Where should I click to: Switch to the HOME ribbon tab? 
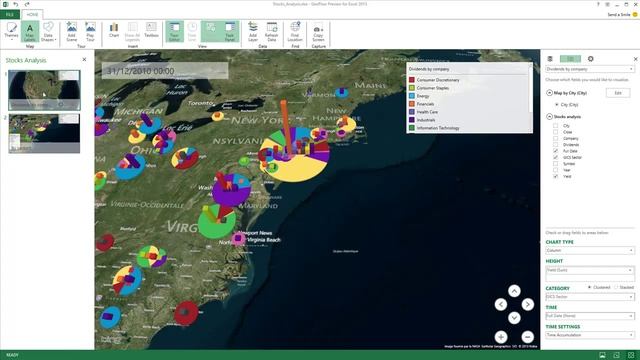coord(32,14)
